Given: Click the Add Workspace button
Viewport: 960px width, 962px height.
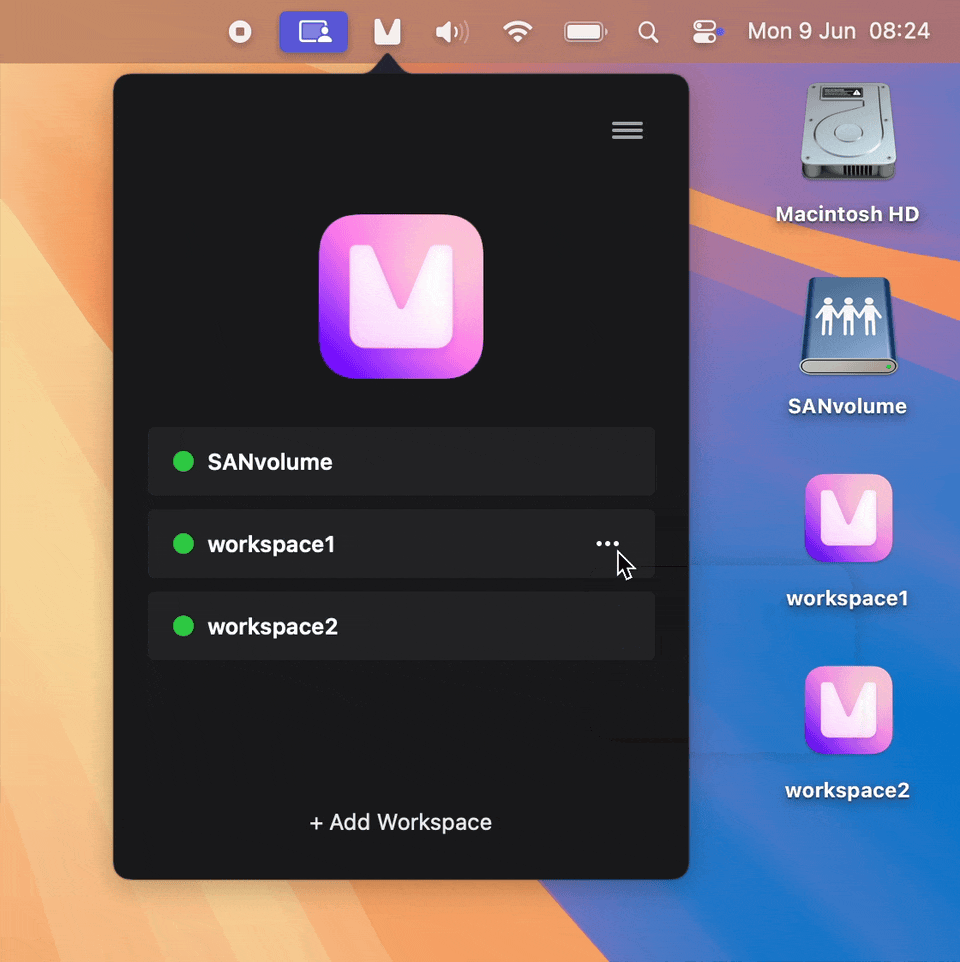Looking at the screenshot, I should click(x=401, y=822).
